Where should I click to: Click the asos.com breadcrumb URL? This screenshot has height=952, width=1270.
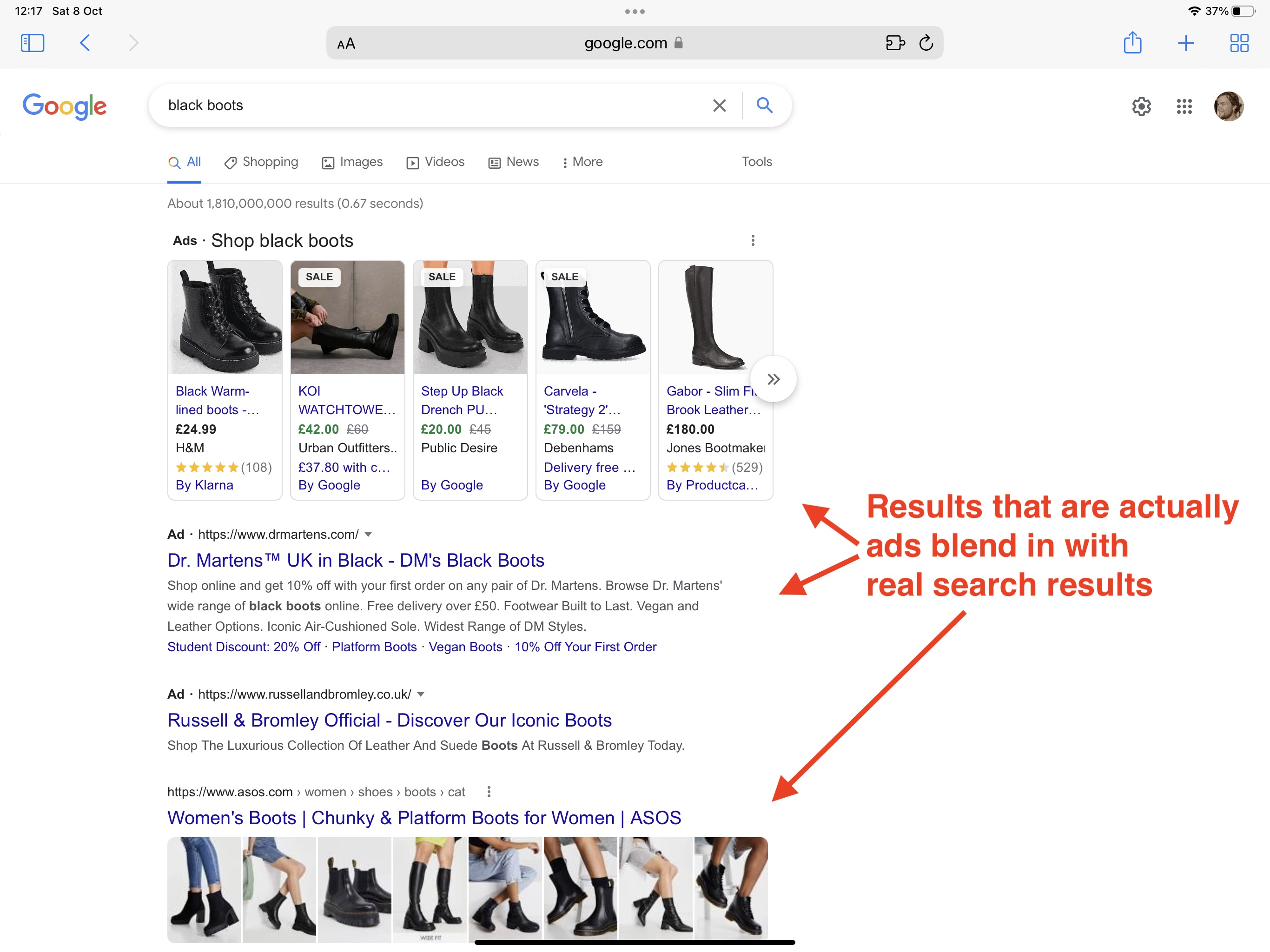click(316, 792)
